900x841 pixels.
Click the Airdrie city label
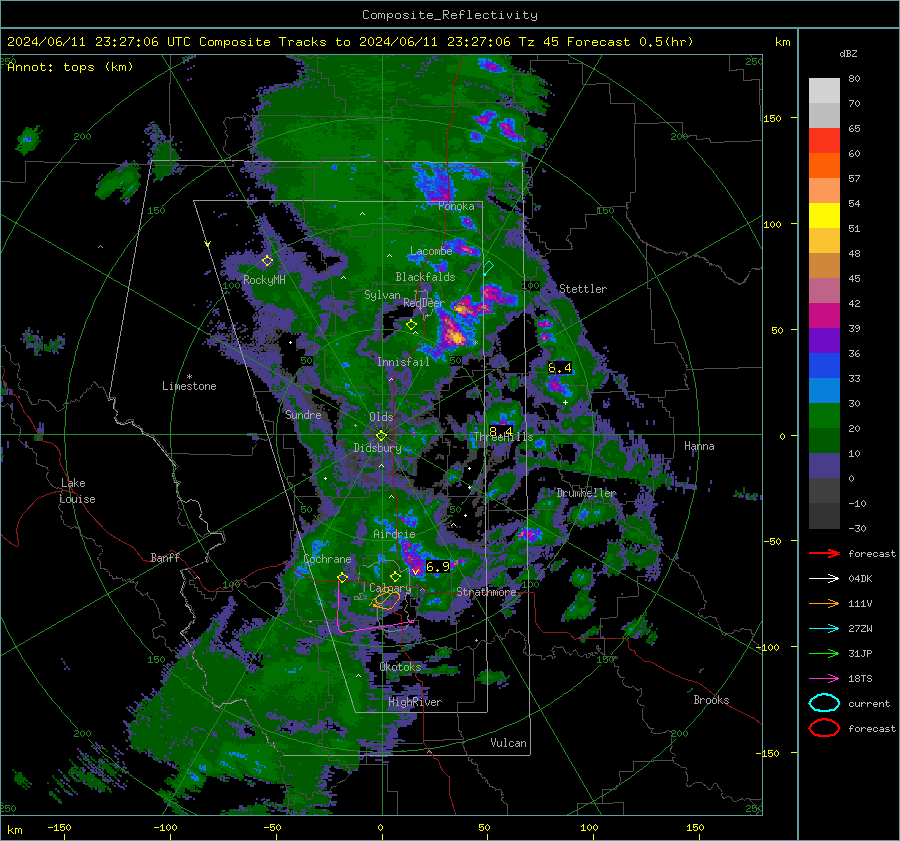[394, 534]
